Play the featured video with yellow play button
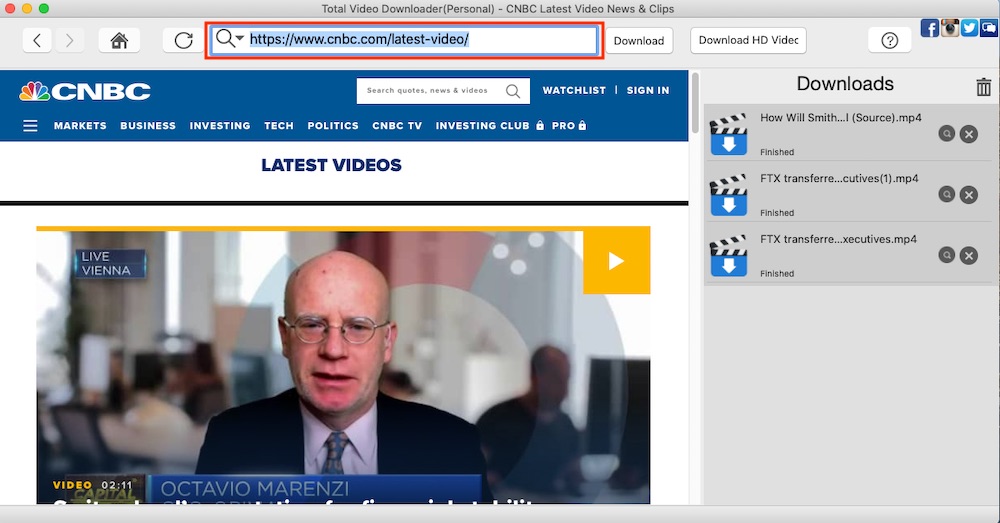Viewport: 1000px width, 523px height. tap(616, 261)
